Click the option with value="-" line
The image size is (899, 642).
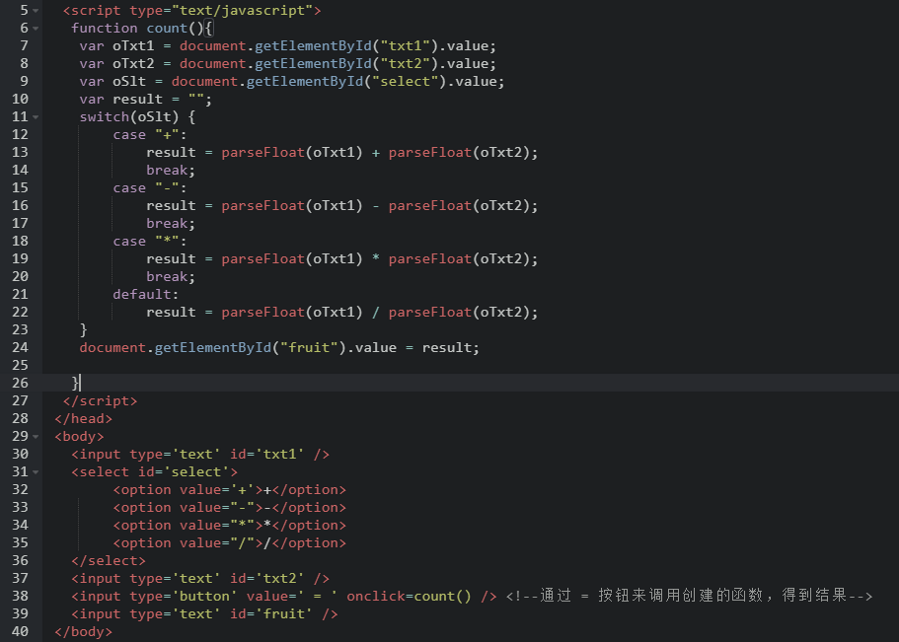tap(229, 508)
